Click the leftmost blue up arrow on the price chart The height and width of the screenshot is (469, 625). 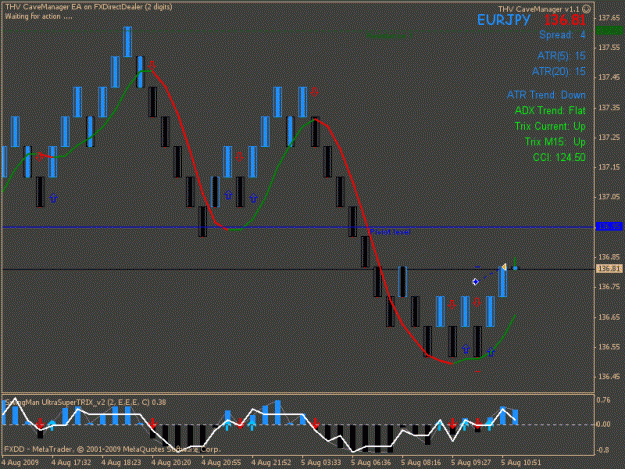[53, 198]
